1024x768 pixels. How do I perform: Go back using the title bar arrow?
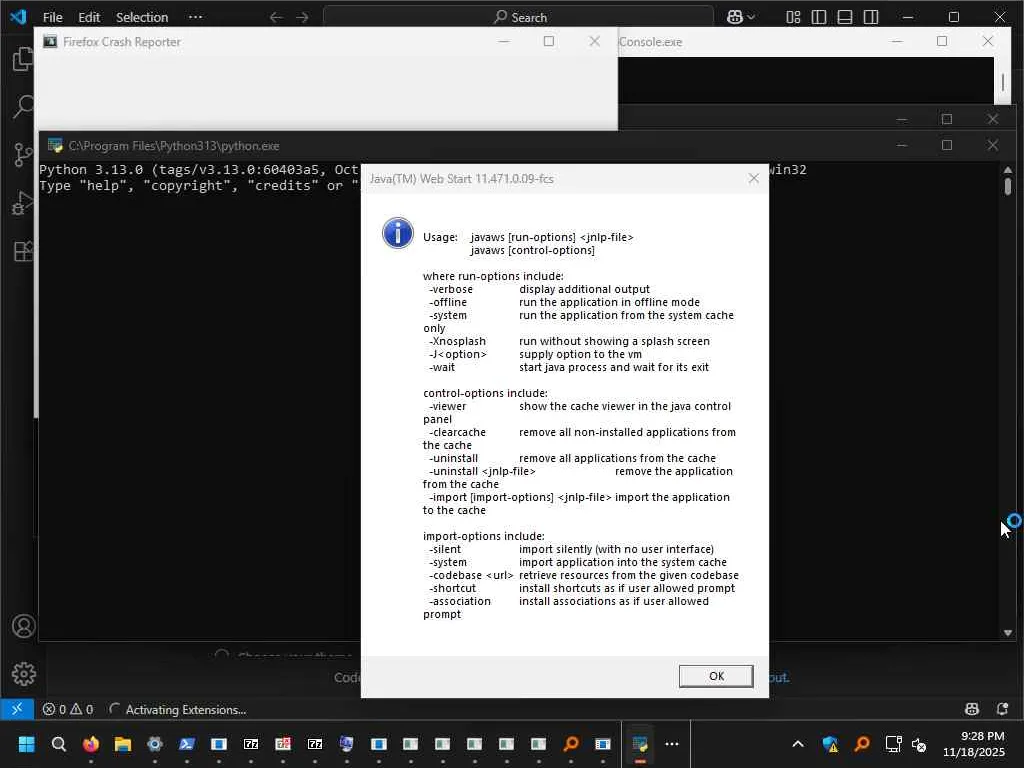pos(276,18)
